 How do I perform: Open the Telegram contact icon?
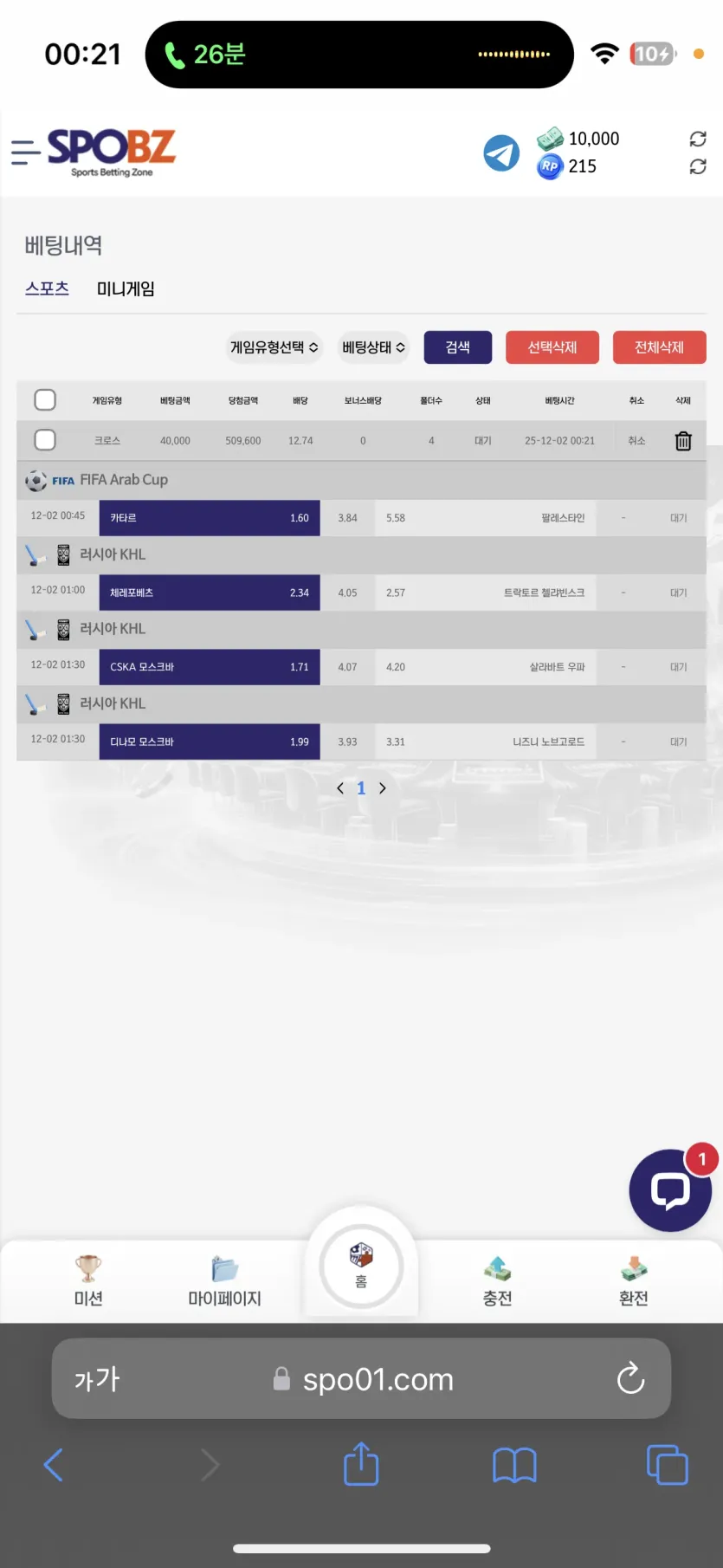click(x=501, y=153)
